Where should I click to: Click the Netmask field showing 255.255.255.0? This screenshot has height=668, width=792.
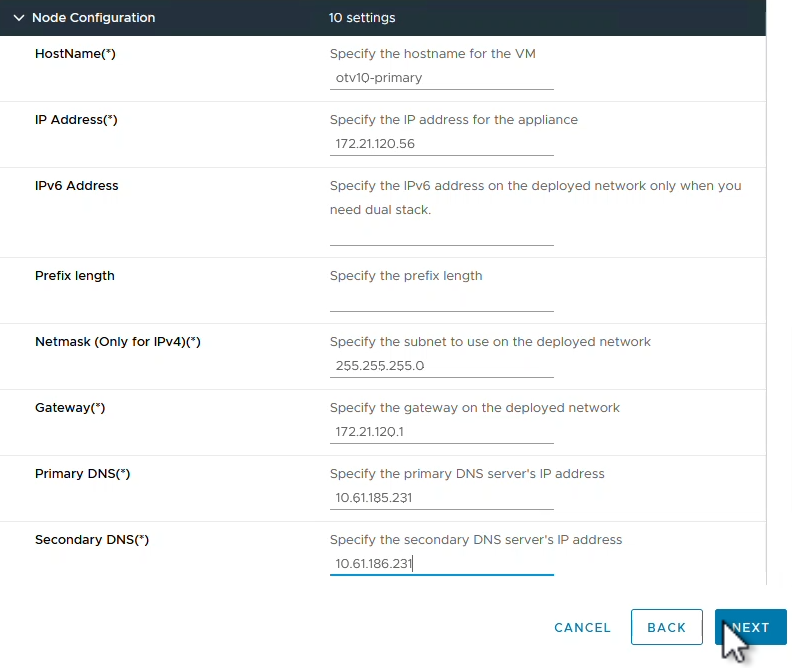441,366
